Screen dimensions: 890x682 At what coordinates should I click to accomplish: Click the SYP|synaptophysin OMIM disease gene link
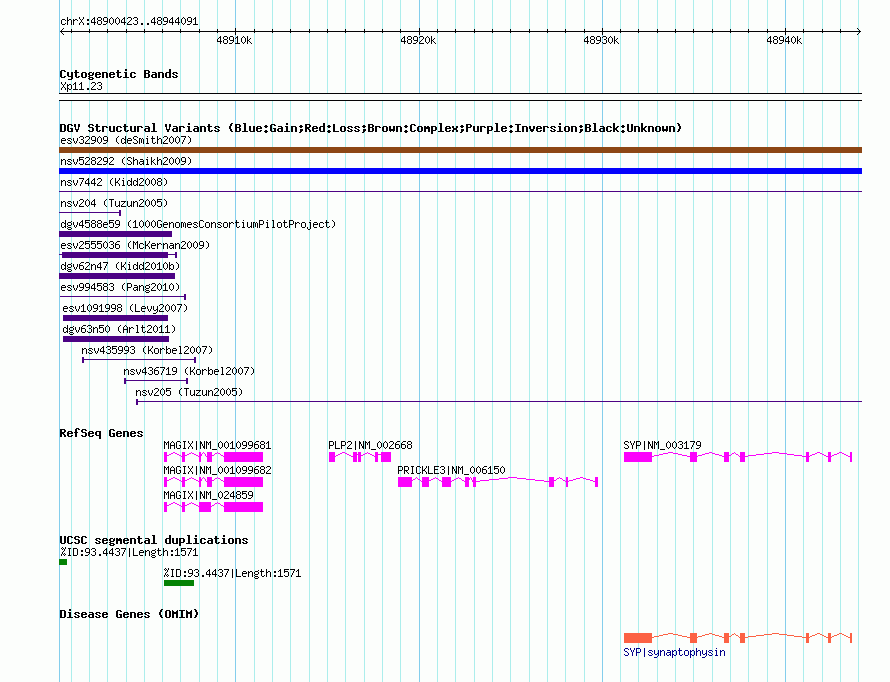pos(674,652)
